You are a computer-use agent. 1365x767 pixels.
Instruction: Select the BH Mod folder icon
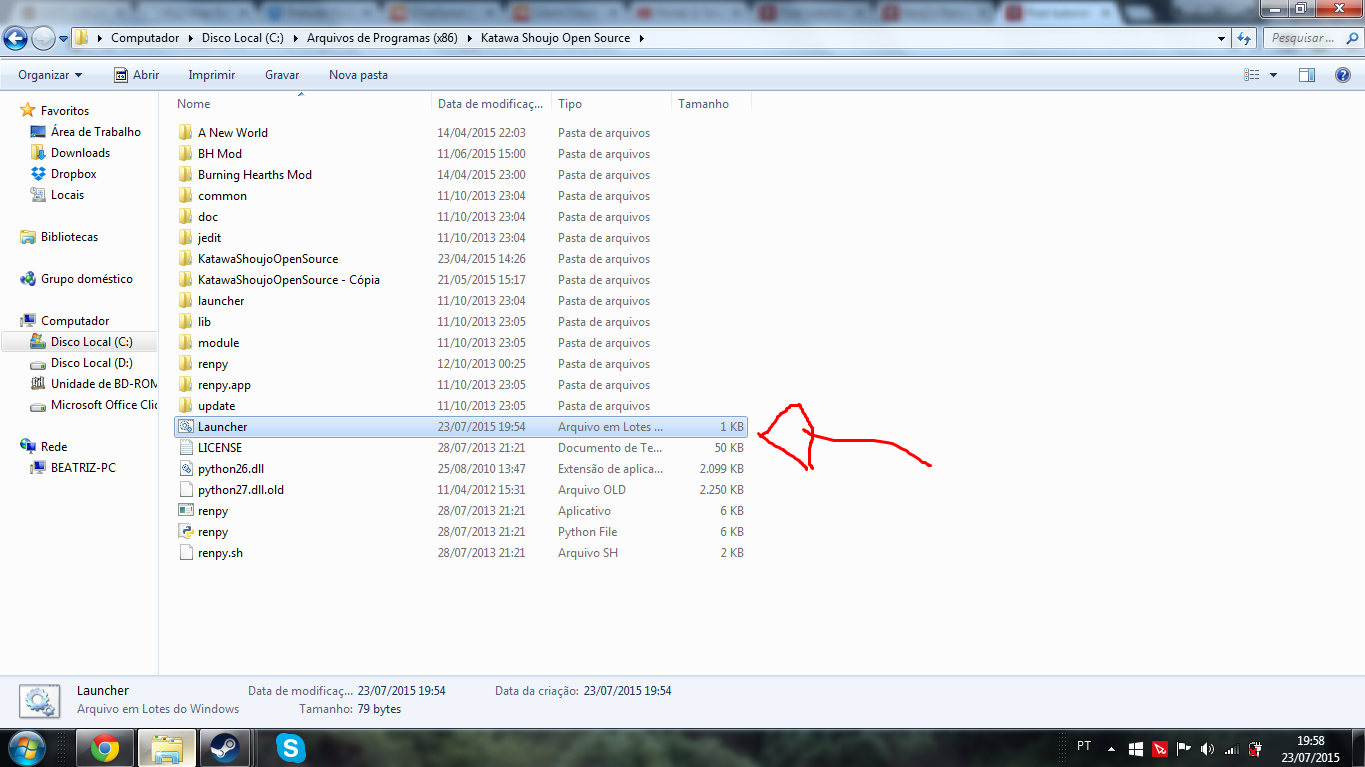(x=185, y=153)
